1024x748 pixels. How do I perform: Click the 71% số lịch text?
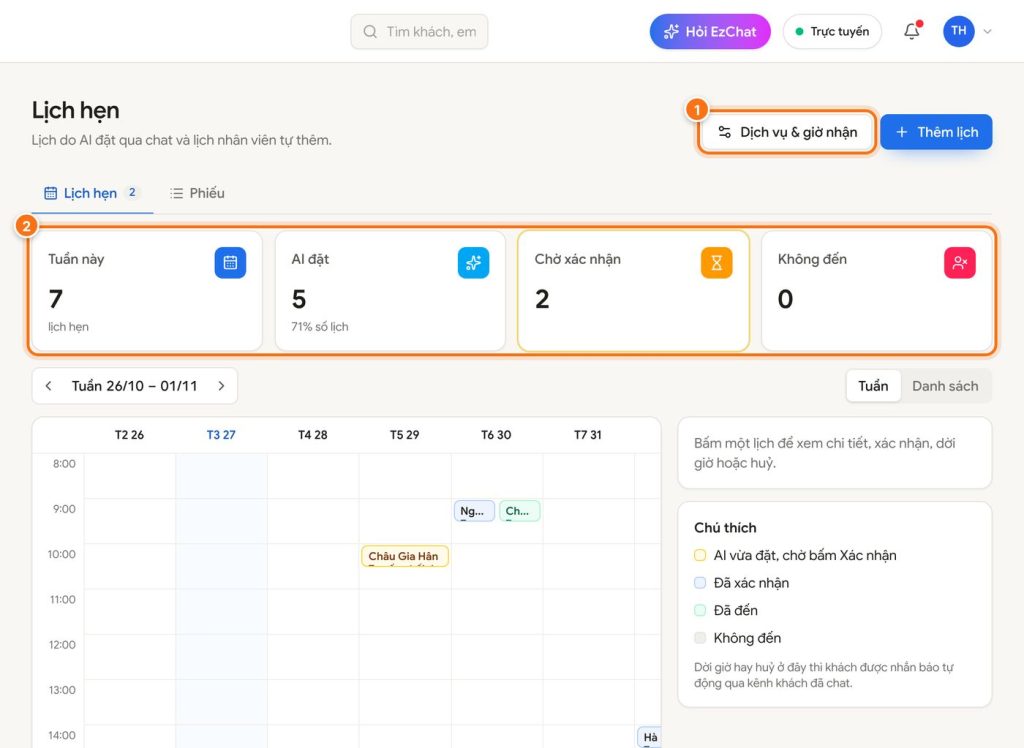click(x=320, y=327)
